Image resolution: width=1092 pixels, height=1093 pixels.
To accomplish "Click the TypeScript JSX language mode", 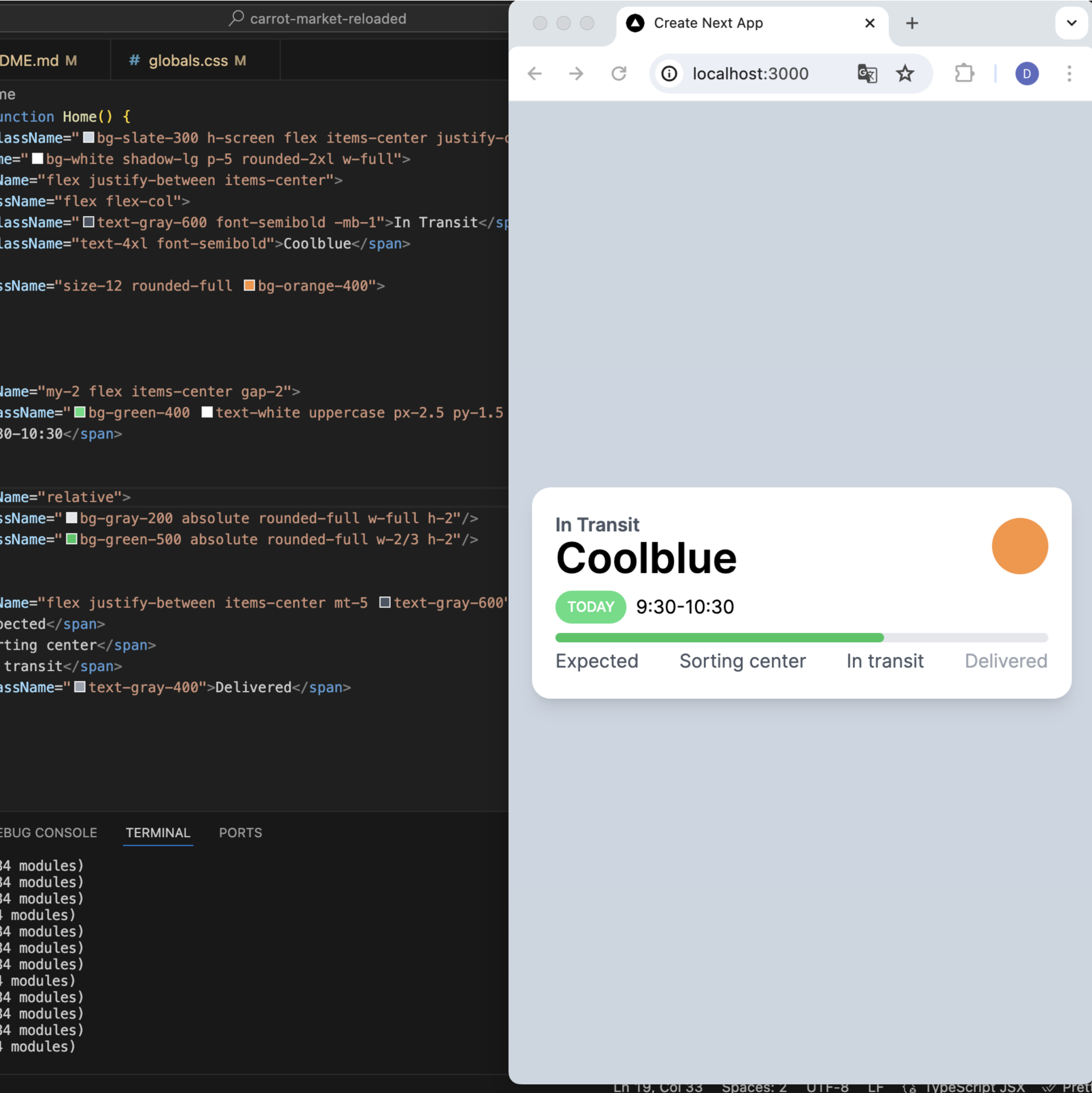I will 974,1087.
